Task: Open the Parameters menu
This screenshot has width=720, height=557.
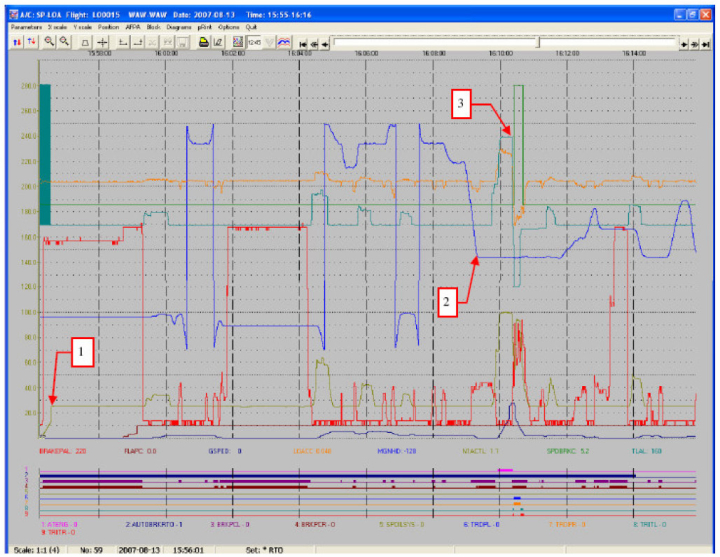Action: 26,28
